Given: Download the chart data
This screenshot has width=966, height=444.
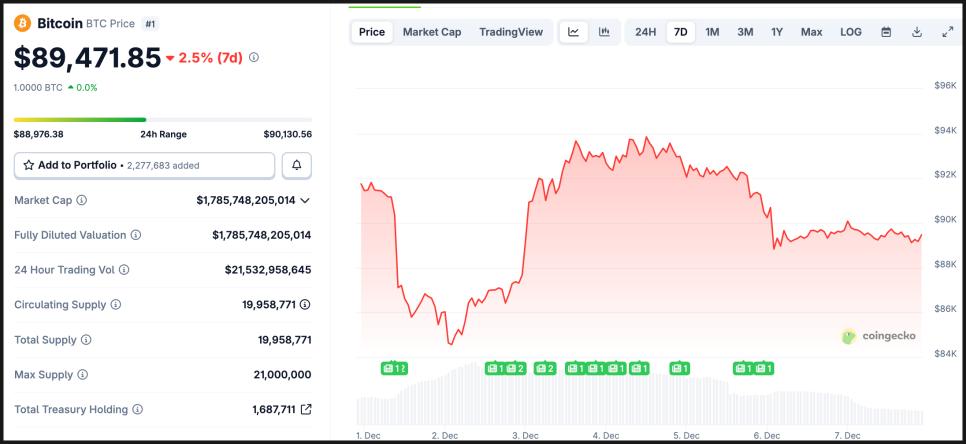Looking at the screenshot, I should (917, 32).
